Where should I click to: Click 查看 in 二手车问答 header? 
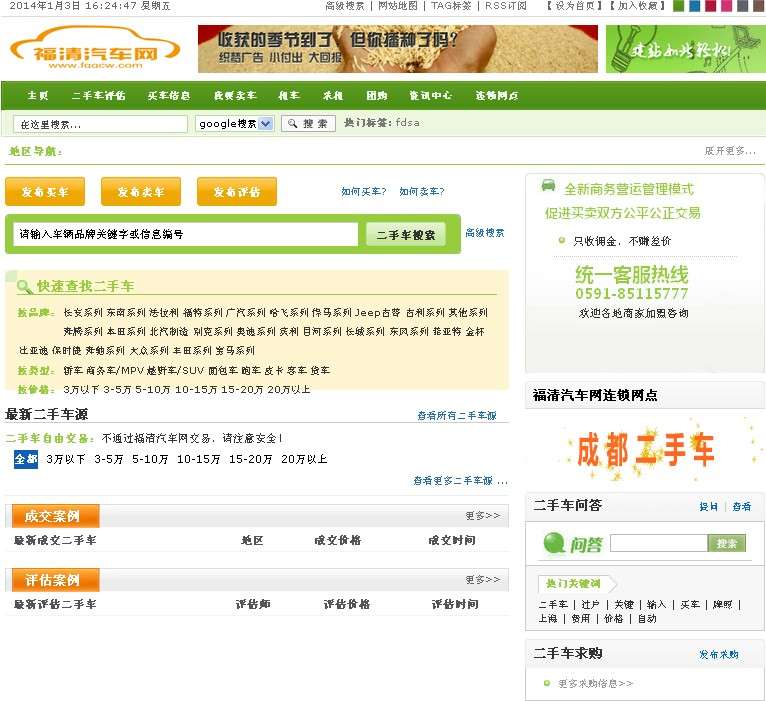pos(742,507)
